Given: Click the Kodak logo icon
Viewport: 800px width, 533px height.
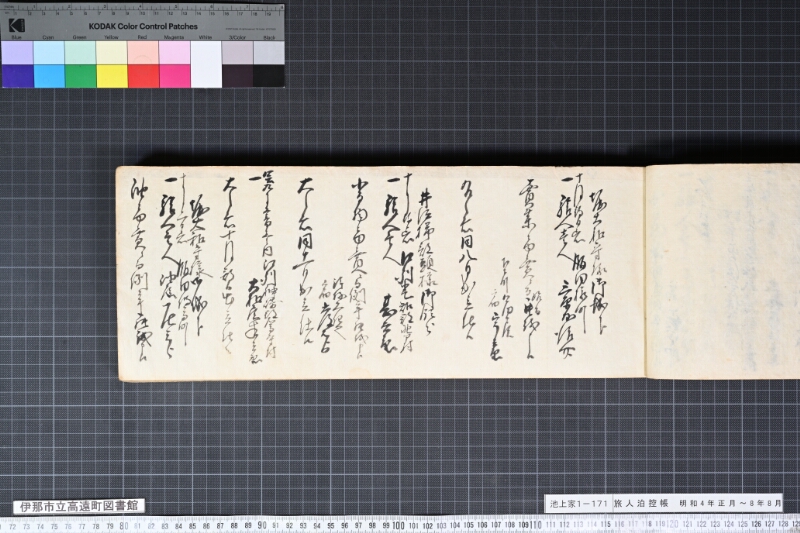Looking at the screenshot, I should (16, 26).
